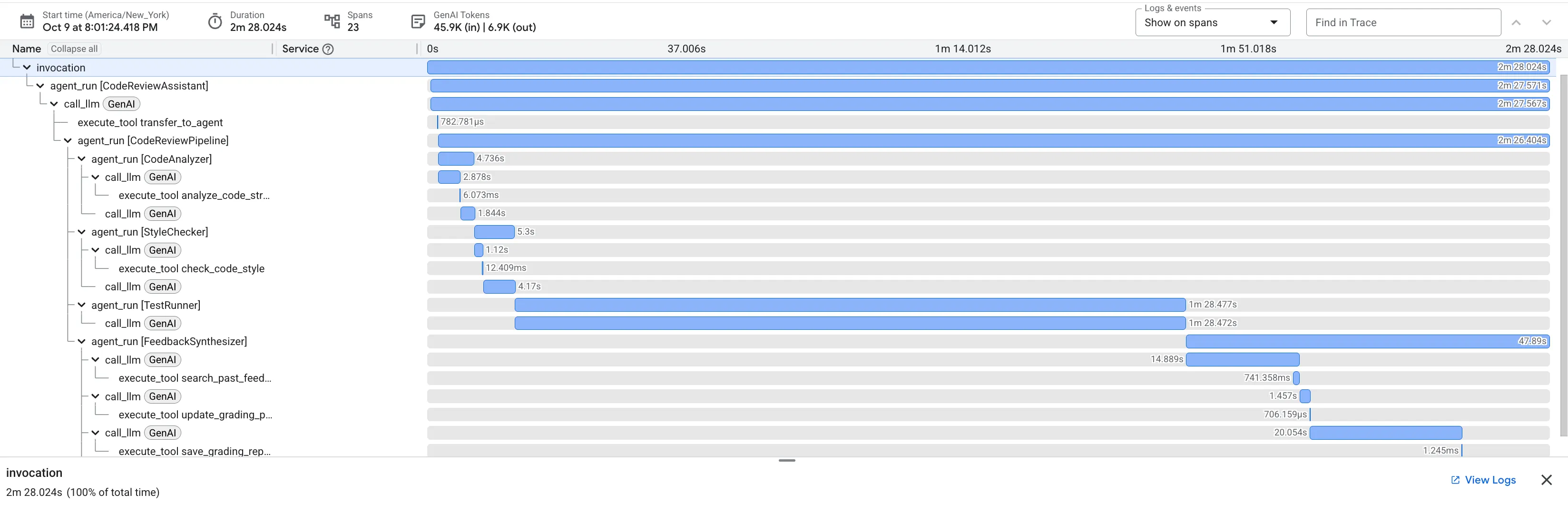Select the GenAI badge on CodeAnalyzer's call_llm
This screenshot has width=1568, height=514.
(x=163, y=177)
